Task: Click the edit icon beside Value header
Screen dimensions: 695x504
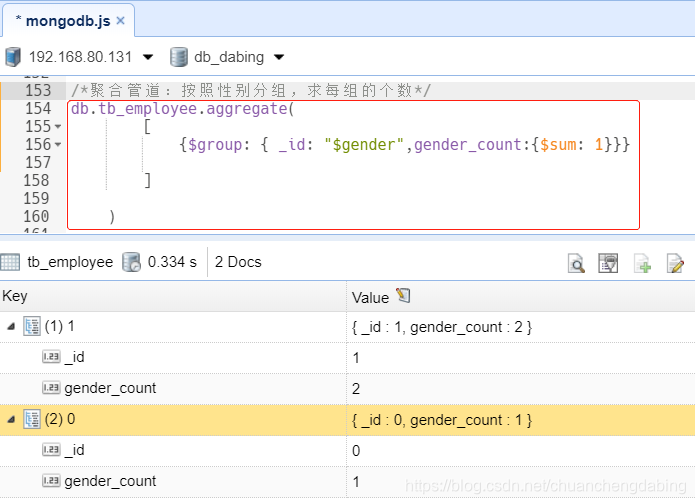Action: [403, 296]
